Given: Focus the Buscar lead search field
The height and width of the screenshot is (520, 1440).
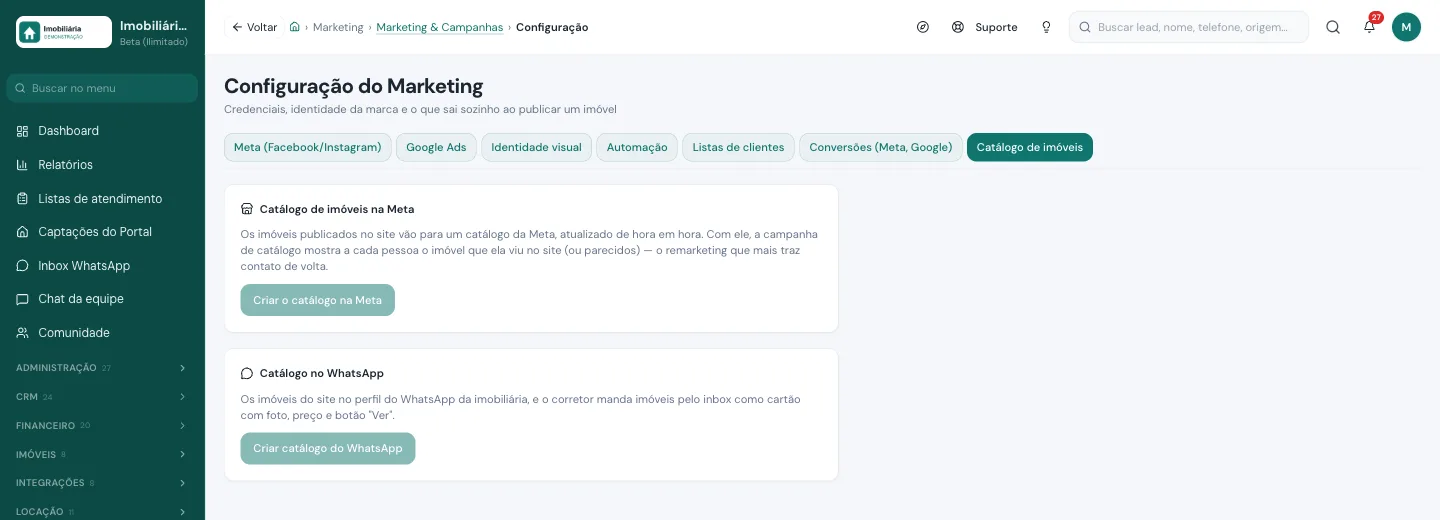Looking at the screenshot, I should (x=1189, y=27).
